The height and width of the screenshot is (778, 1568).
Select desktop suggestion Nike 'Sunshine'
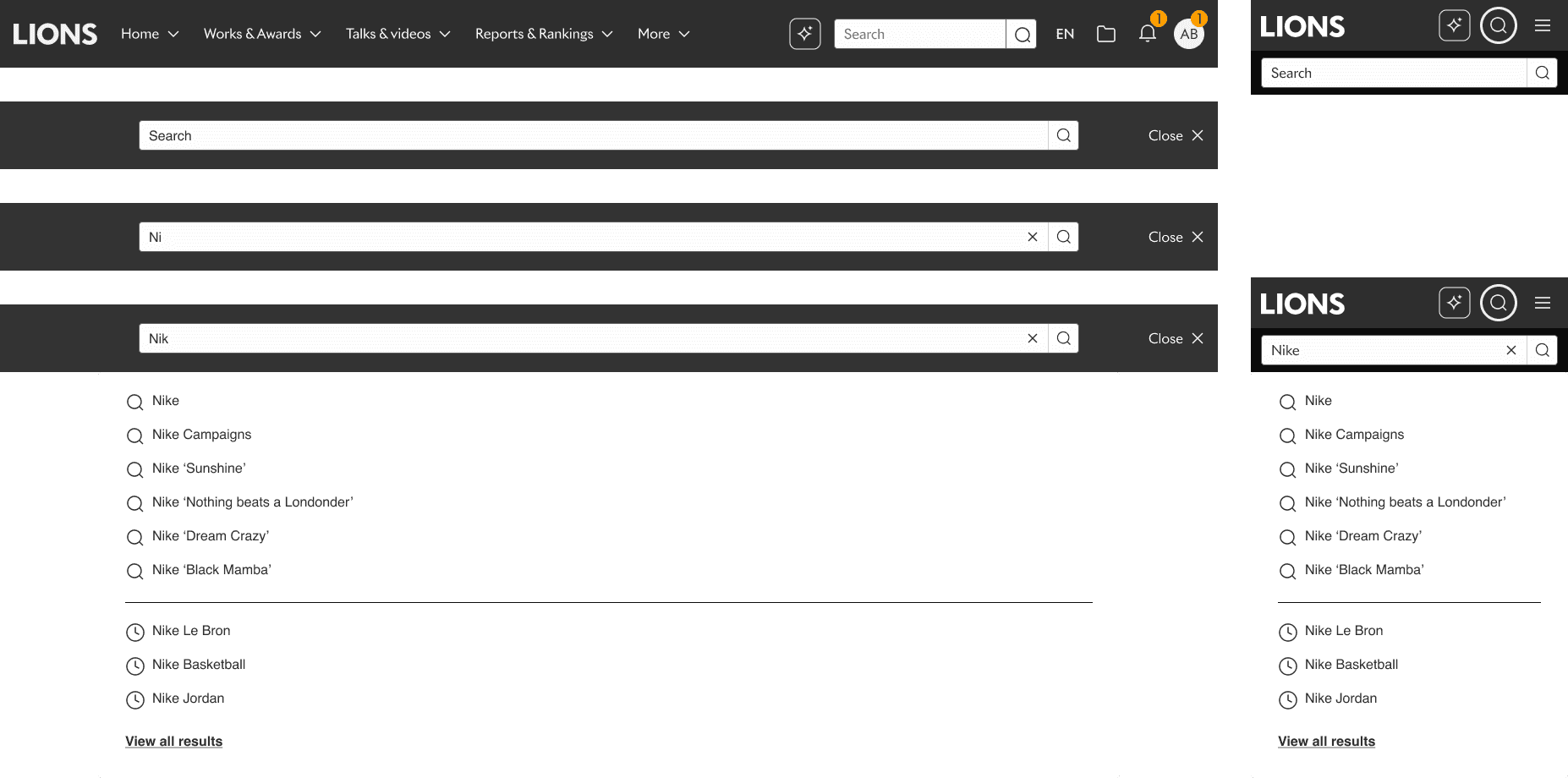tap(186, 468)
